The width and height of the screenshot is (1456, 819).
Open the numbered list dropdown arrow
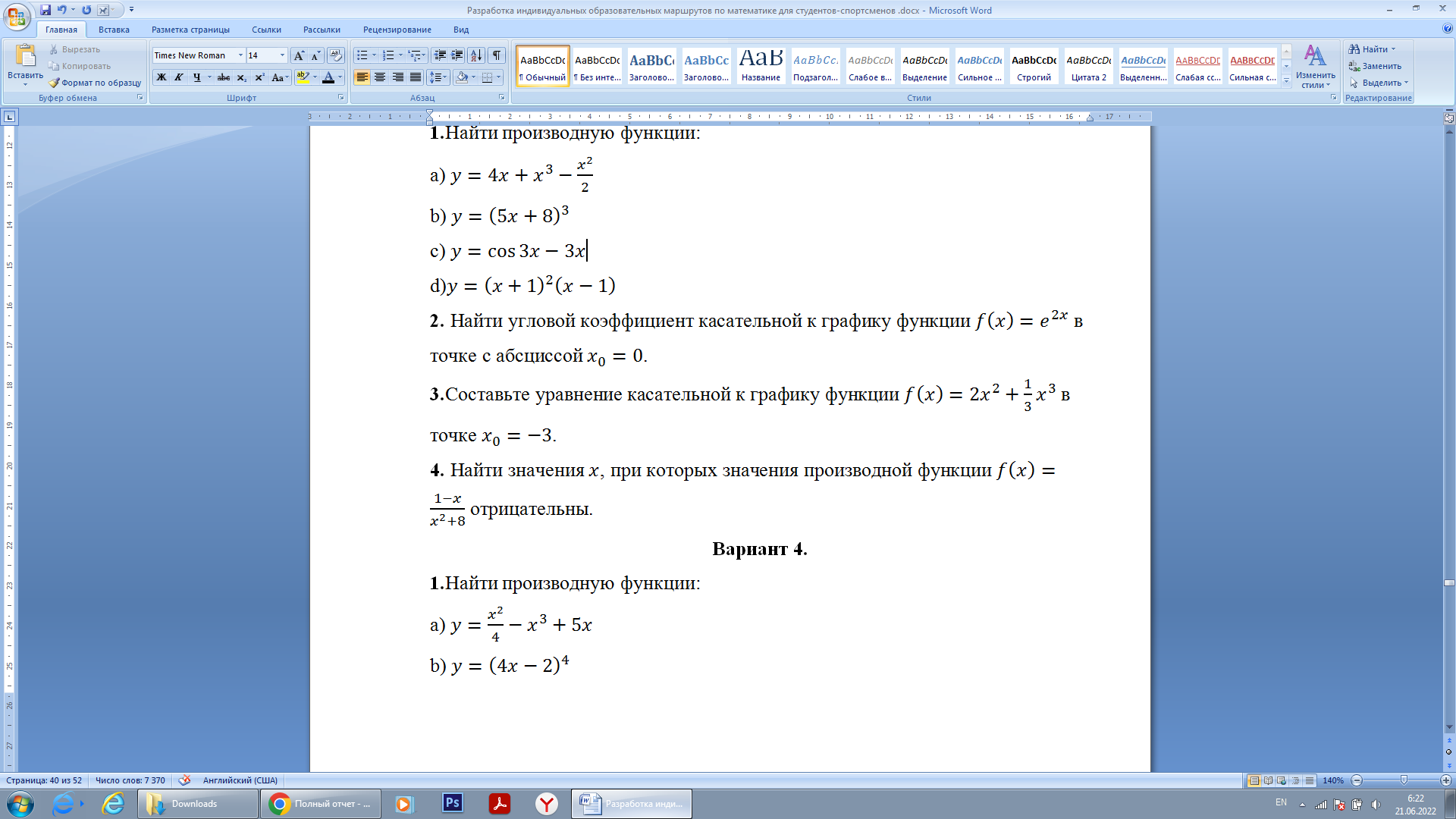click(400, 55)
